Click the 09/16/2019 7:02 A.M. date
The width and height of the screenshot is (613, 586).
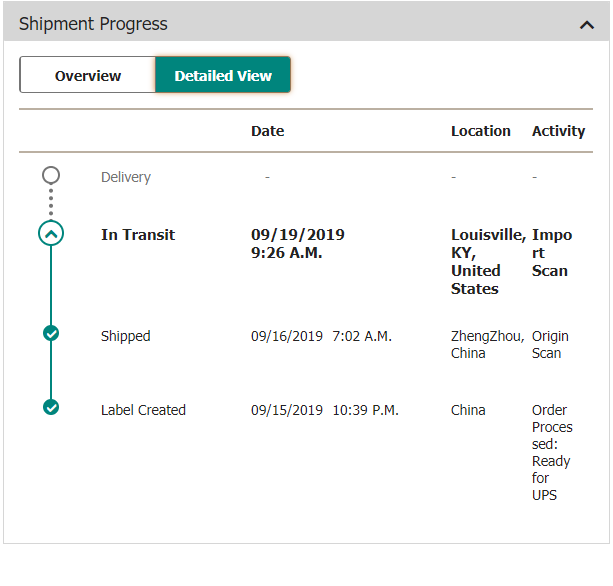[x=321, y=336]
